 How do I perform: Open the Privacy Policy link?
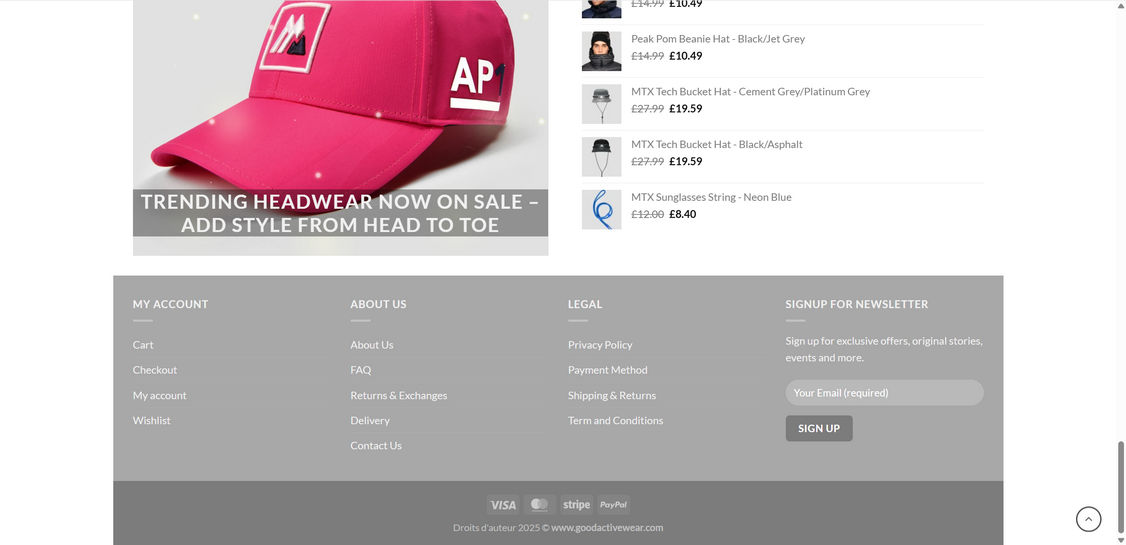tap(600, 345)
